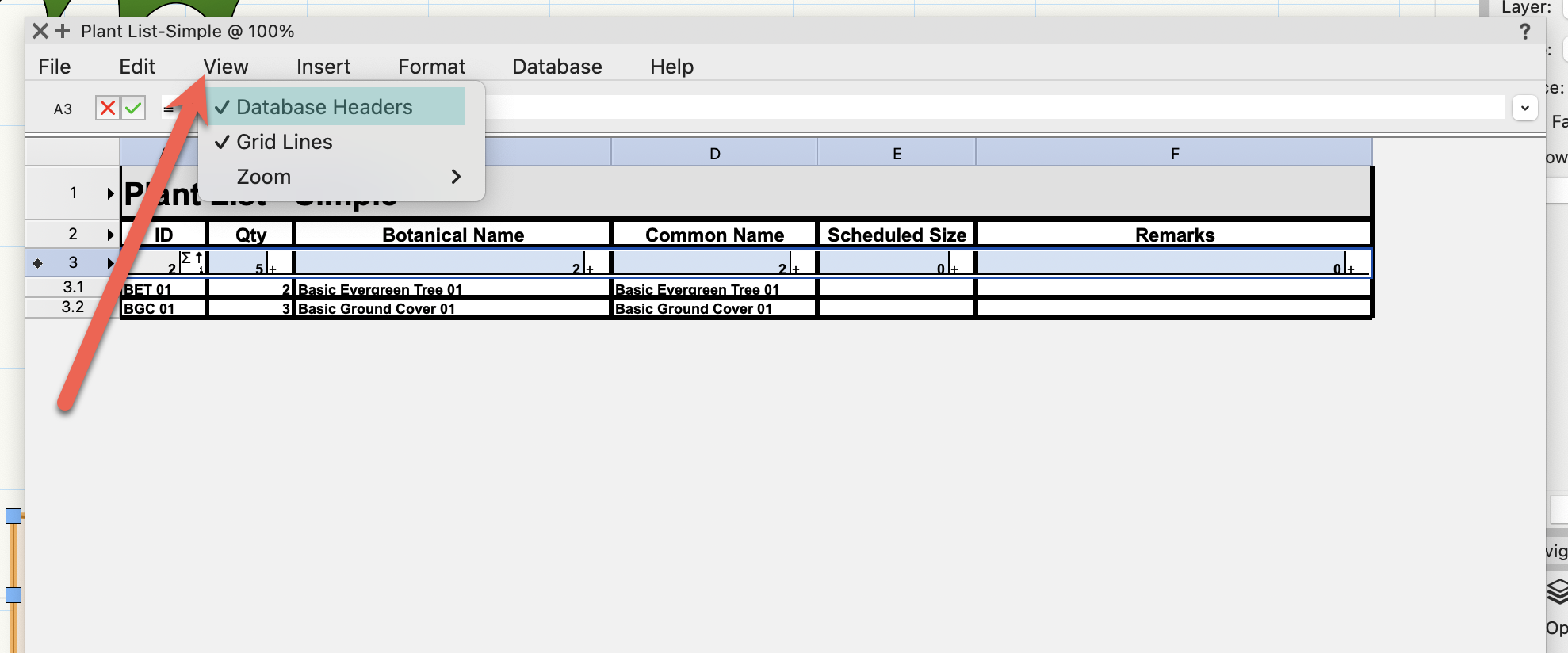Click the row 2 disclosure triangle
The height and width of the screenshot is (653, 1568).
pos(110,234)
